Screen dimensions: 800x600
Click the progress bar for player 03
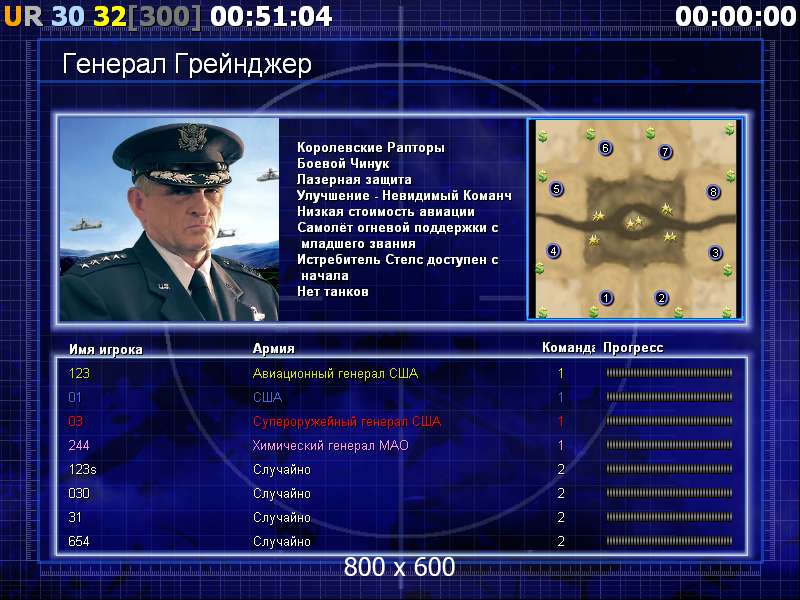click(669, 421)
